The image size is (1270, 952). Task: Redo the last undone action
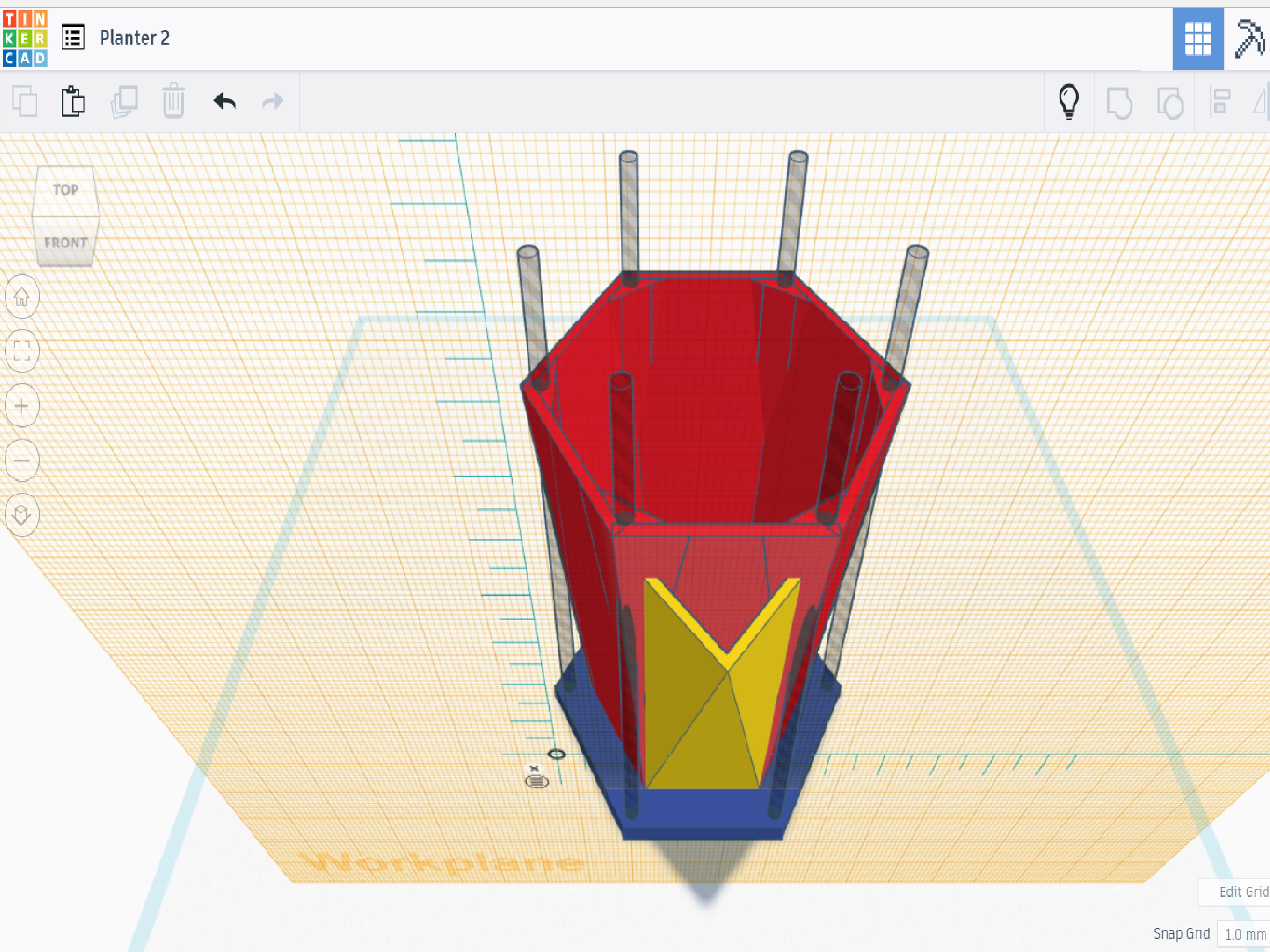(273, 102)
